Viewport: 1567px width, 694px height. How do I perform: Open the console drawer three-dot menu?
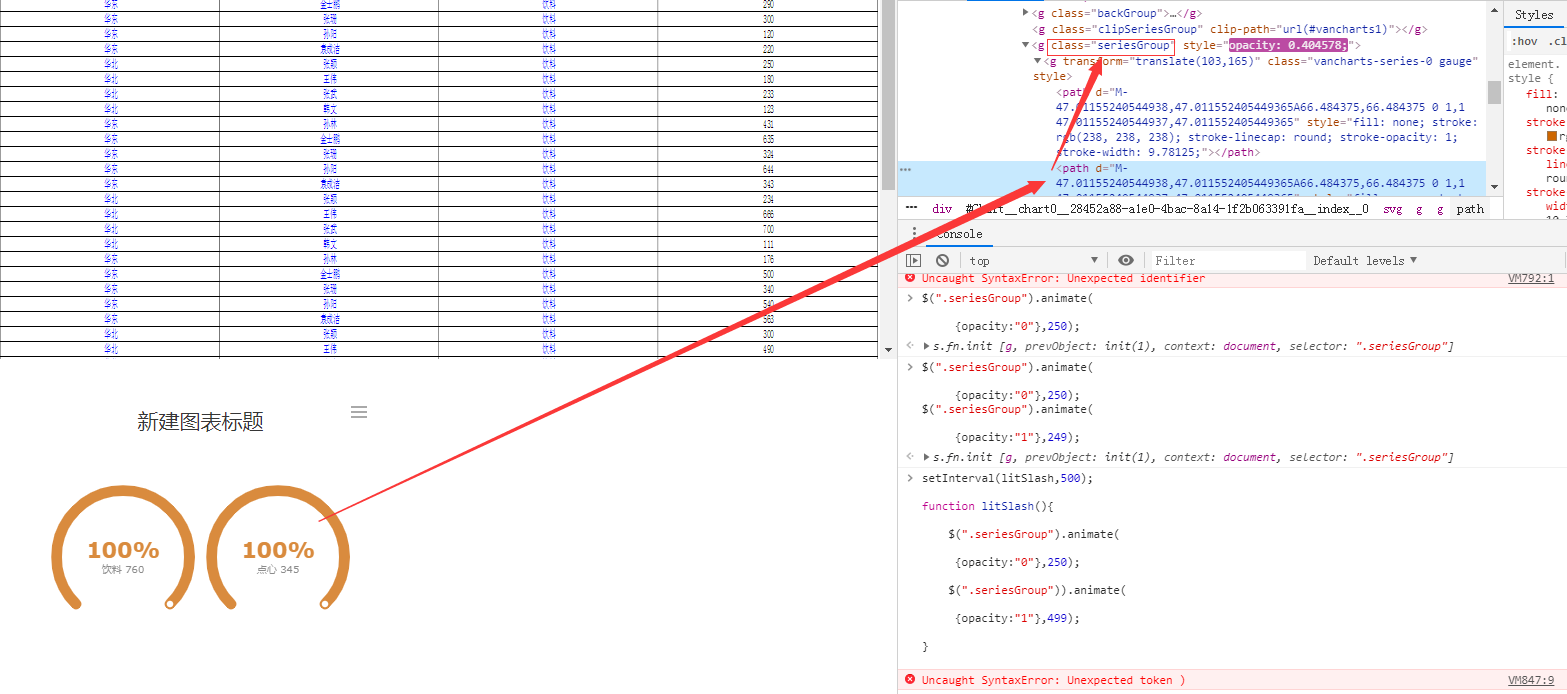coord(913,234)
